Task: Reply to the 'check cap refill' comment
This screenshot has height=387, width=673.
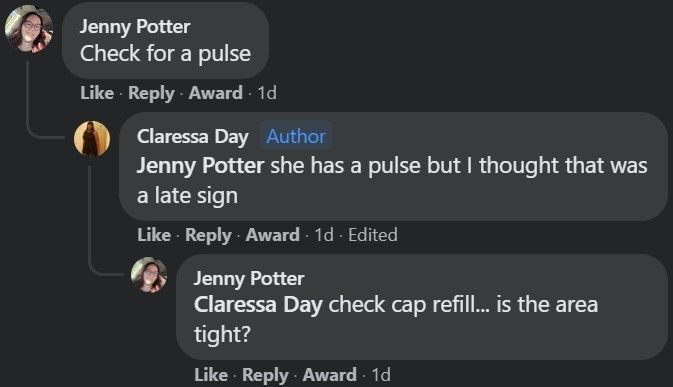Action: (x=265, y=375)
